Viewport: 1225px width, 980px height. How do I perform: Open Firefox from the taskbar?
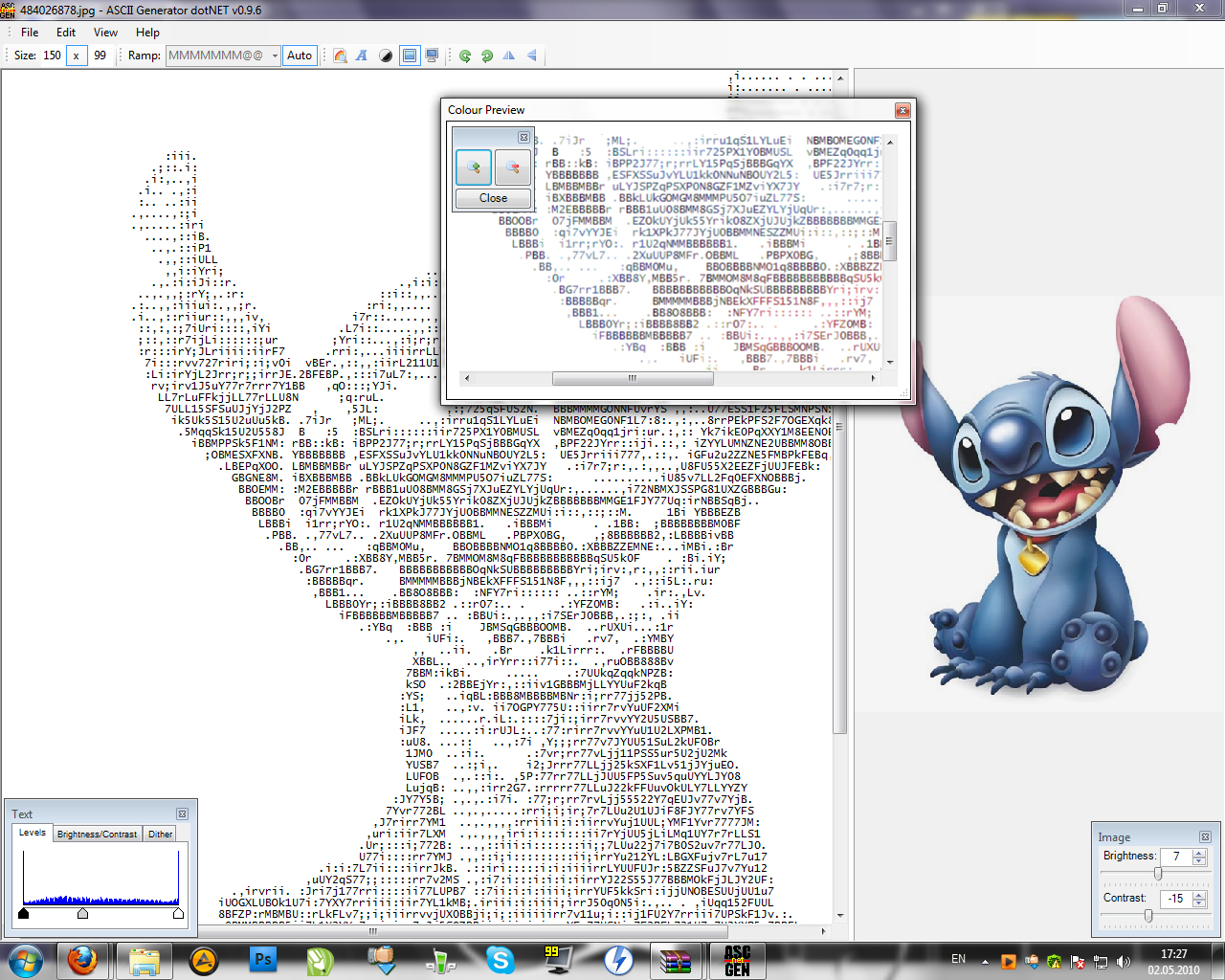(x=82, y=960)
